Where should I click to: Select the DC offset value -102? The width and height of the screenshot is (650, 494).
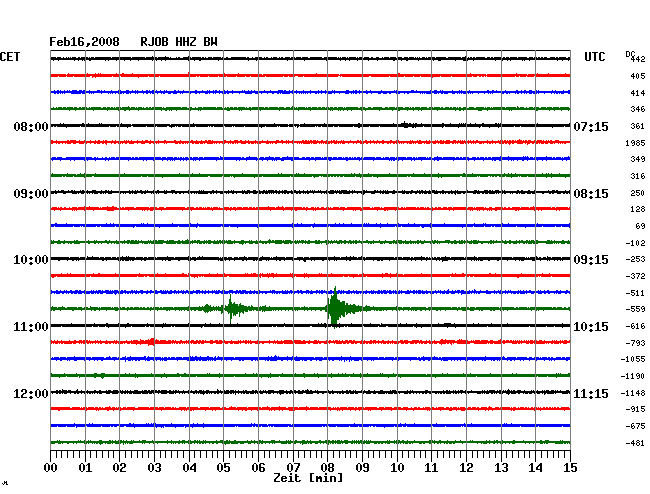(x=635, y=243)
